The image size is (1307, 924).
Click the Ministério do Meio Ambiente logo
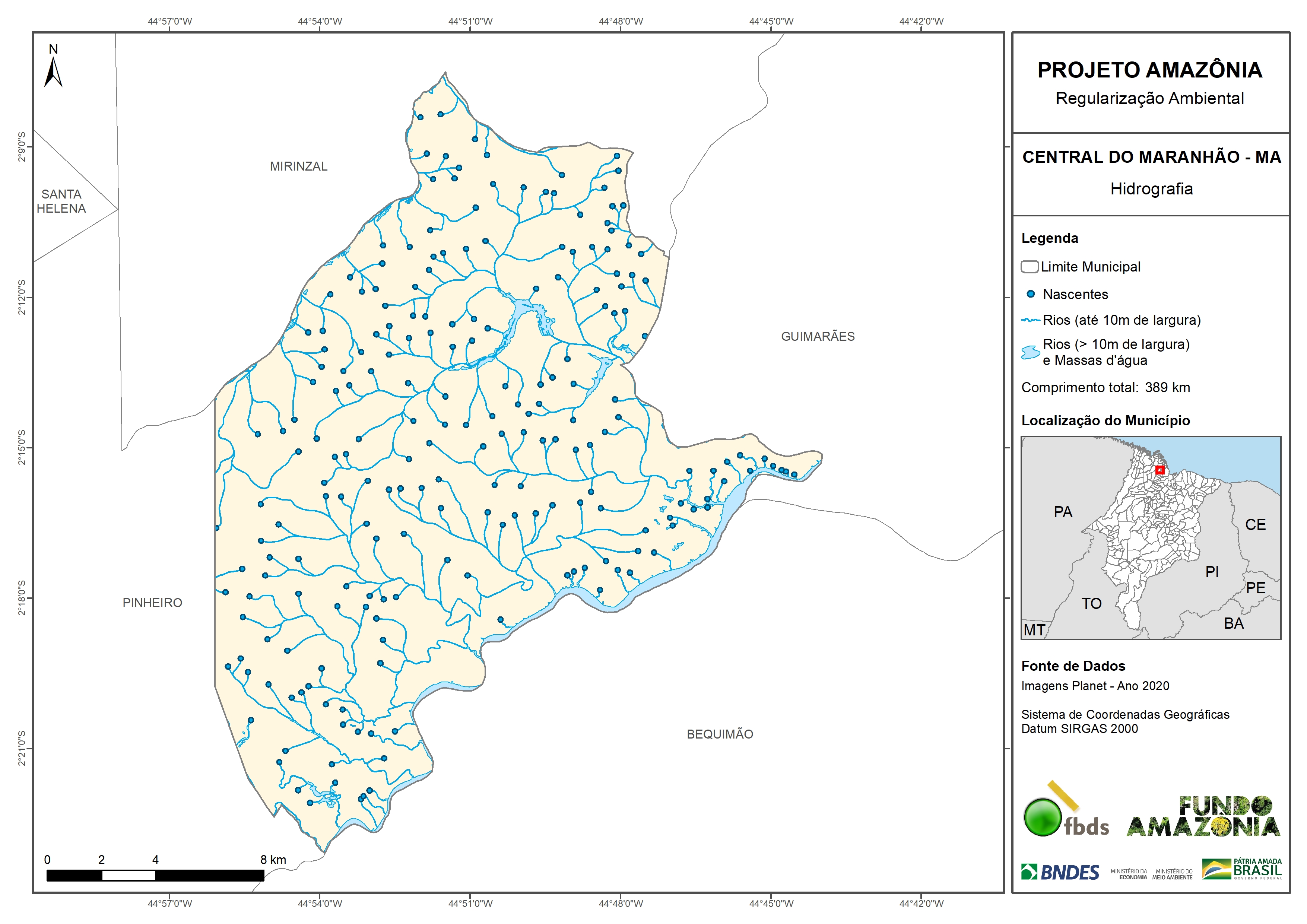(1172, 874)
